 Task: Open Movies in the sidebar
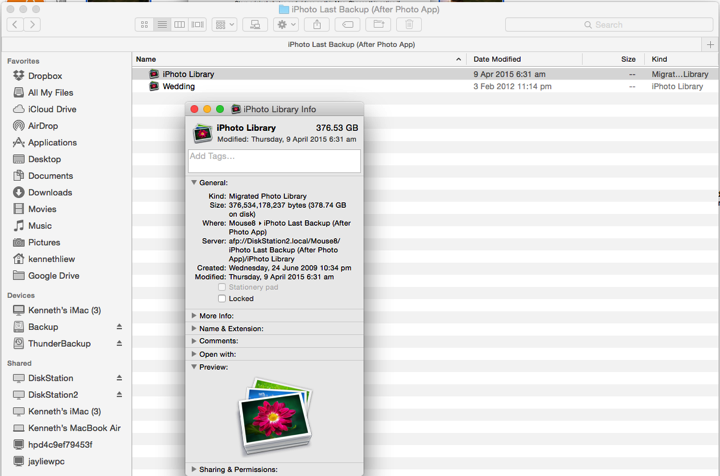[x=42, y=209]
